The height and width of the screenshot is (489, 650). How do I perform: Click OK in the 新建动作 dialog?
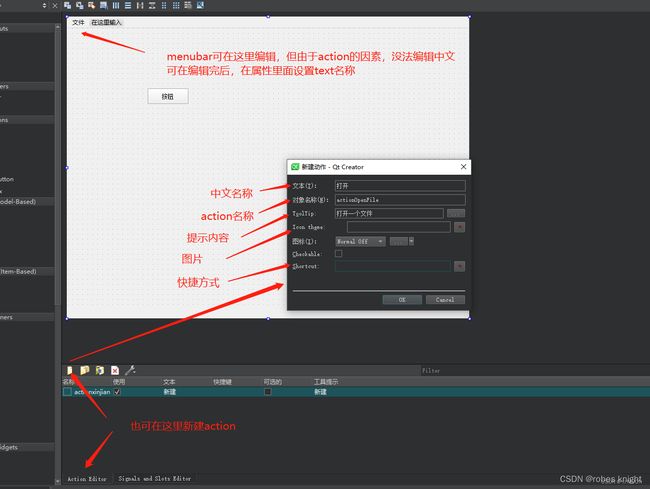pyautogui.click(x=402, y=300)
